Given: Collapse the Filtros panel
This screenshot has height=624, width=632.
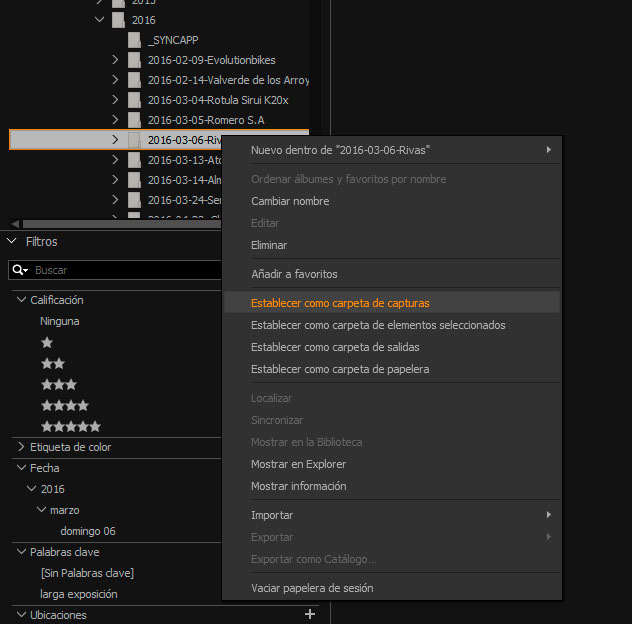Looking at the screenshot, I should (12, 242).
